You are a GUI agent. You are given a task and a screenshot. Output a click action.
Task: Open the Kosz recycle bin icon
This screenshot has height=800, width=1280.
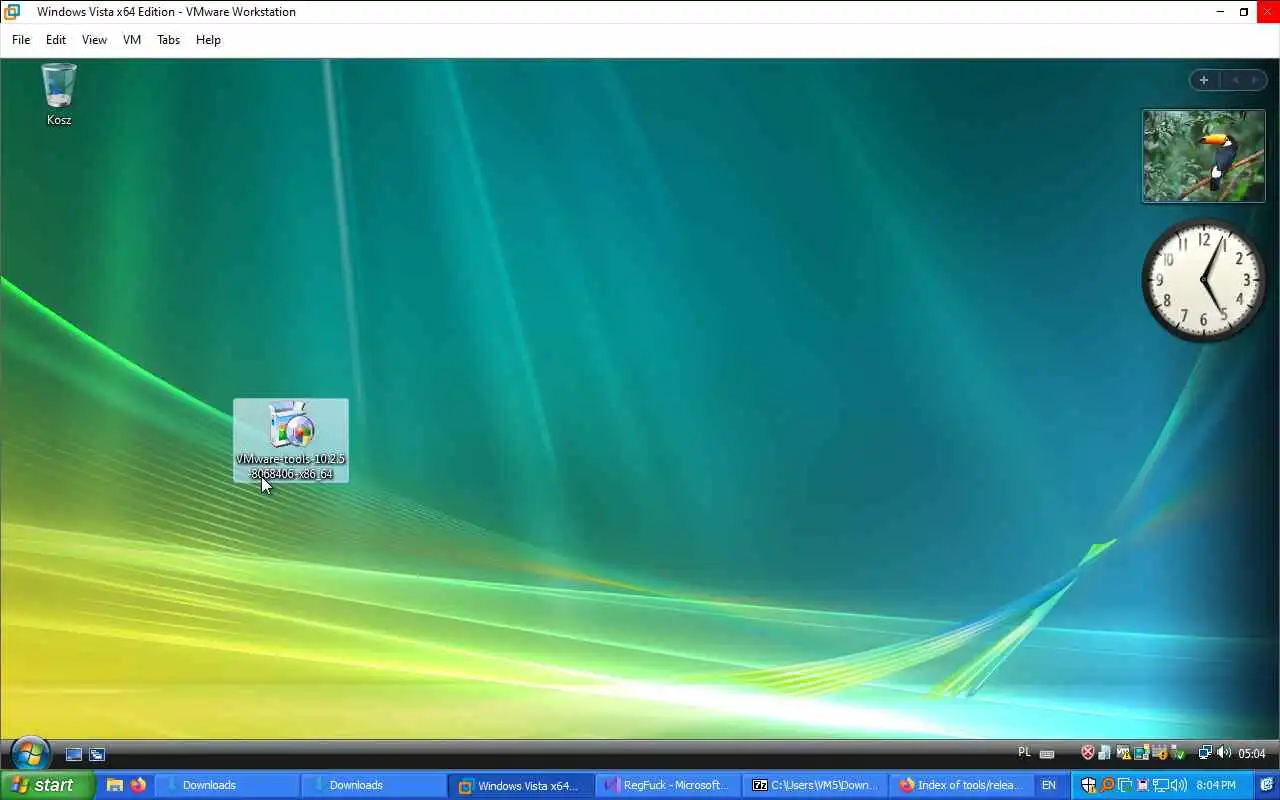[59, 95]
